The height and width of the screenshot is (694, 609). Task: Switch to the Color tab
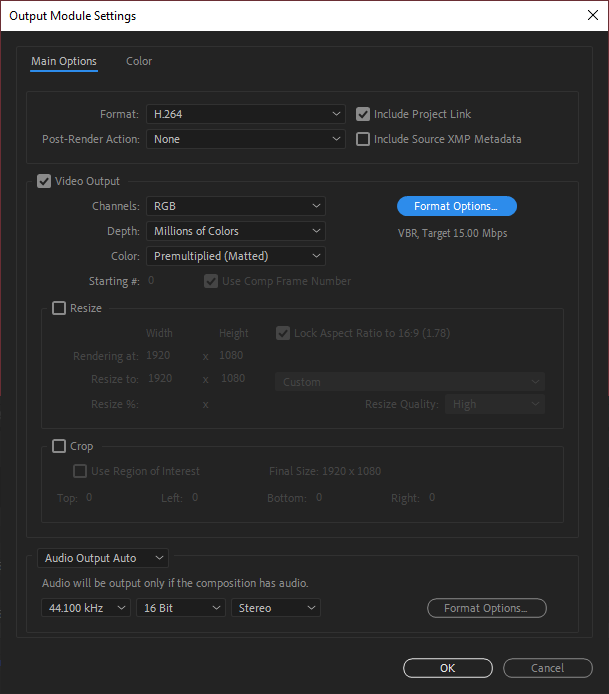tap(139, 61)
